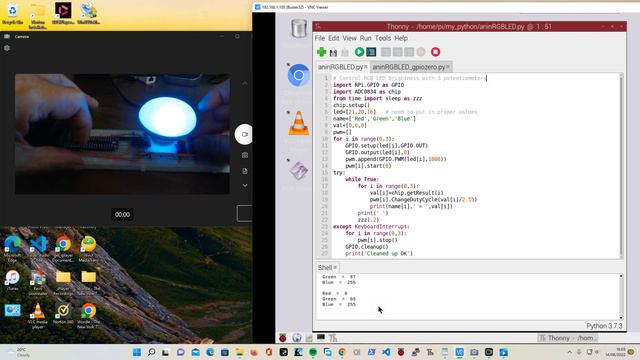Show hidden system tray icons chevron
This screenshot has width=640, height=360.
point(569,352)
